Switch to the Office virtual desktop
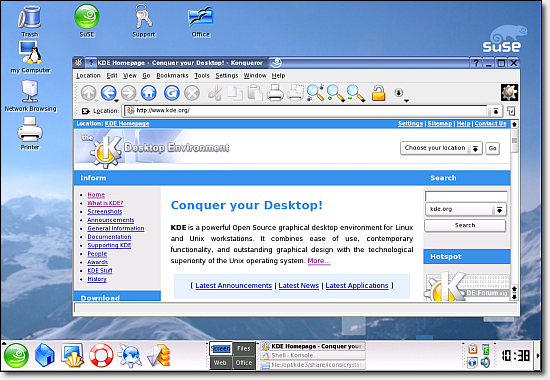Image resolution: width=550 pixels, height=380 pixels. coord(243,362)
